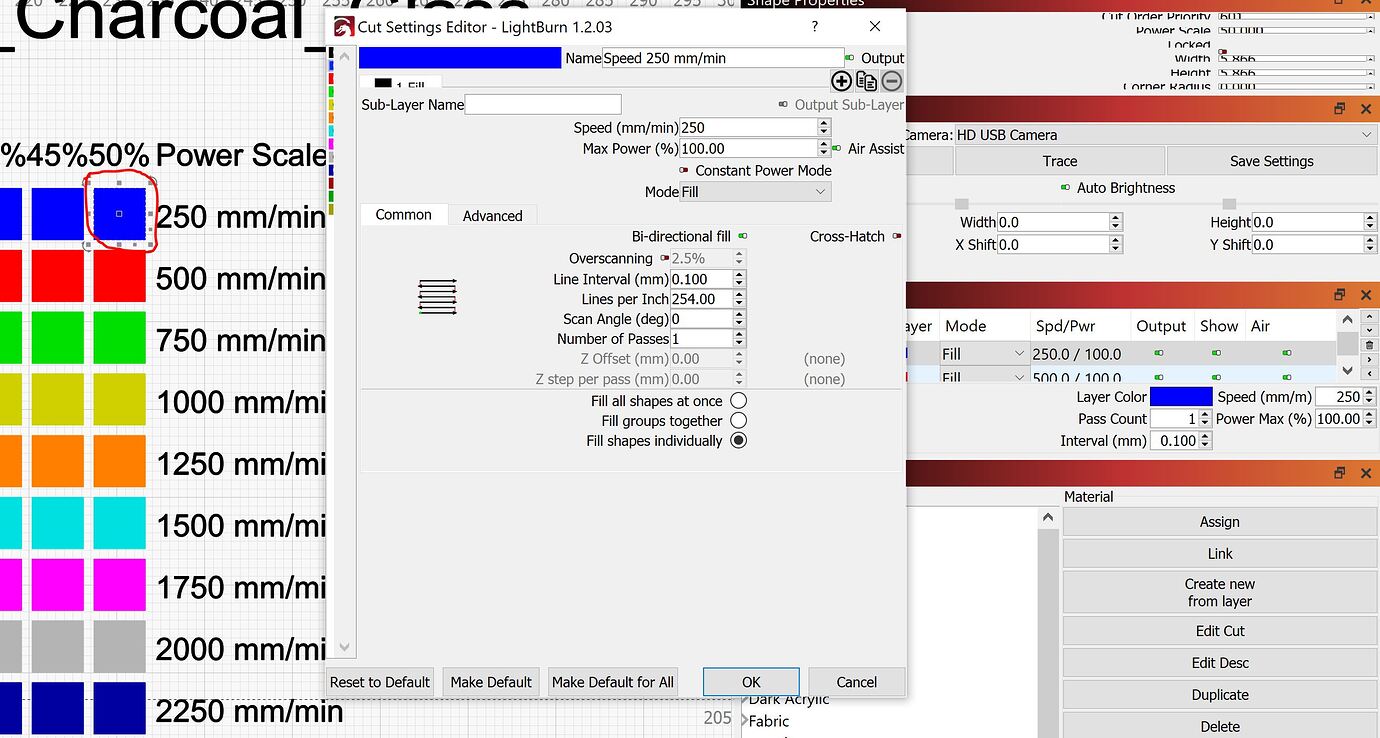Image resolution: width=1380 pixels, height=738 pixels.
Task: Add a new sub-layer with the plus icon
Action: point(841,81)
